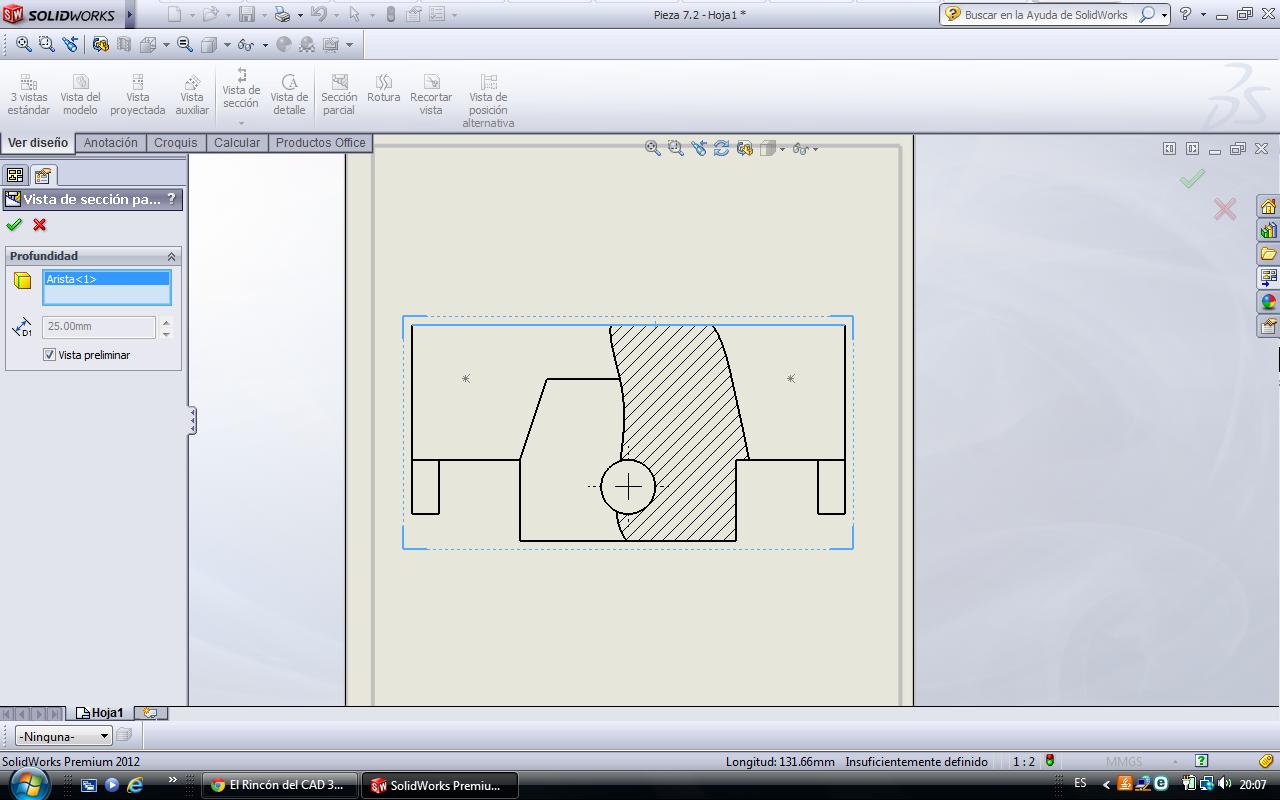The width and height of the screenshot is (1280, 800).
Task: Open the Appearances task pane icon
Action: coord(1268,301)
